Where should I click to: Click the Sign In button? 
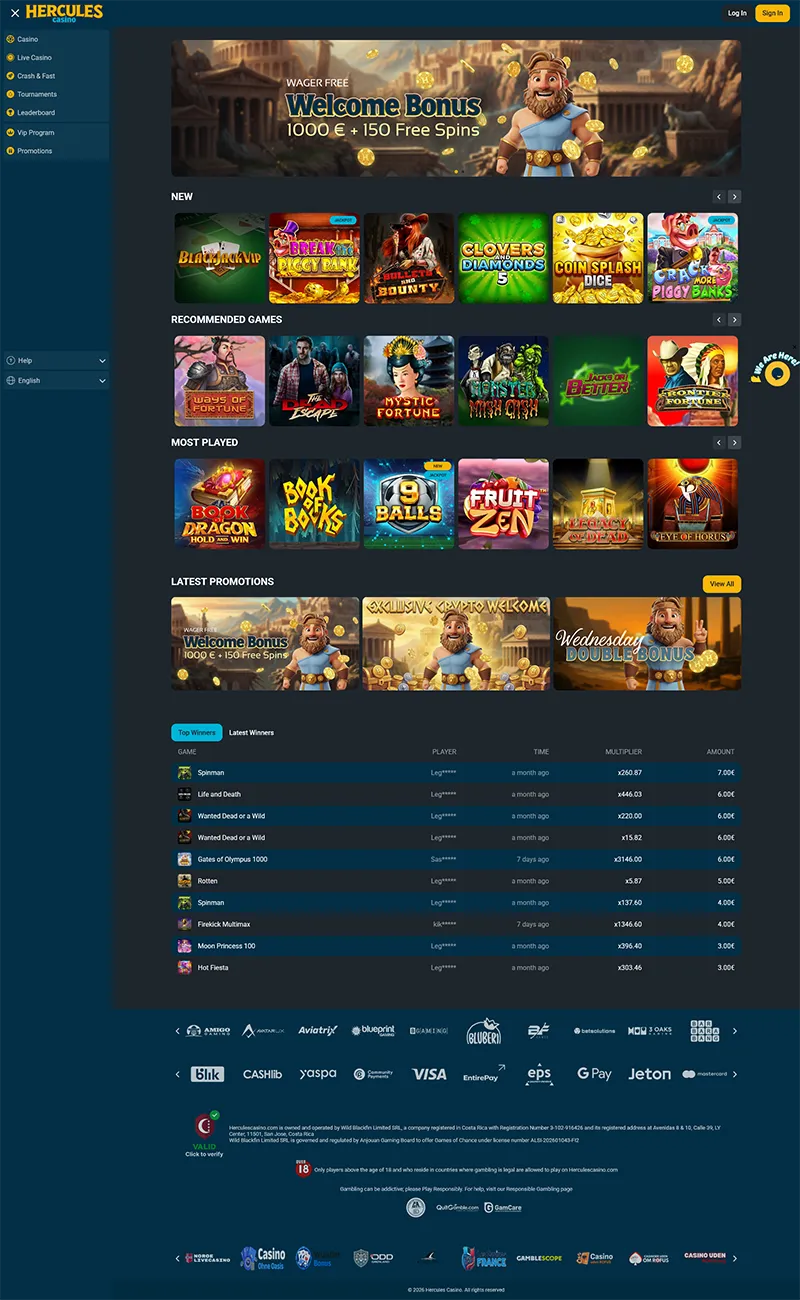pos(772,13)
